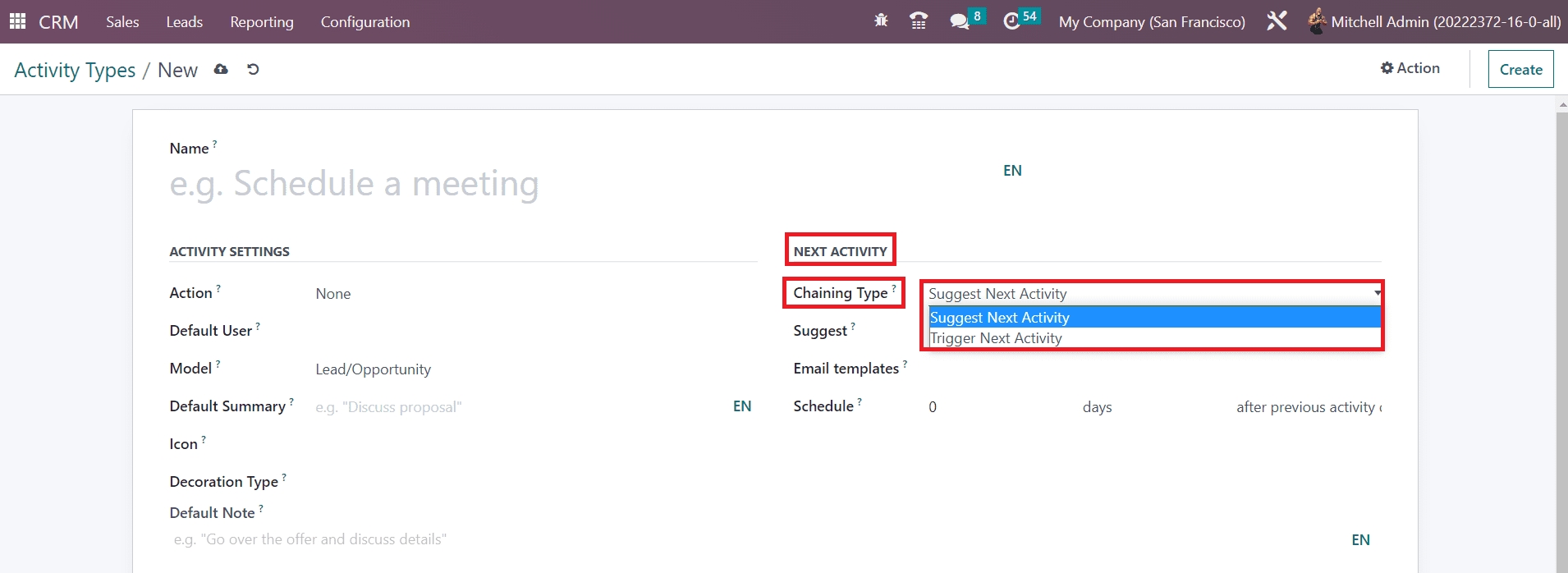Click the Default Summary input field

click(x=517, y=407)
